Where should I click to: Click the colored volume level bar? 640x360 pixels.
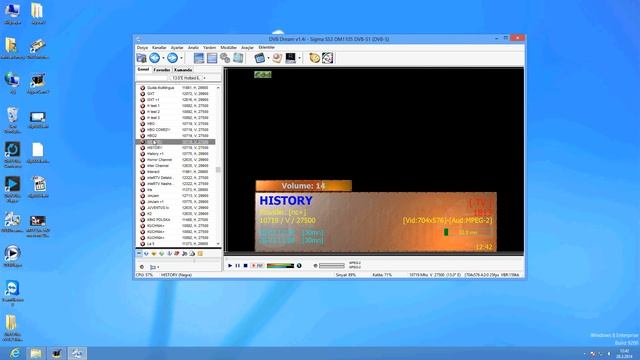pyautogui.click(x=280, y=266)
